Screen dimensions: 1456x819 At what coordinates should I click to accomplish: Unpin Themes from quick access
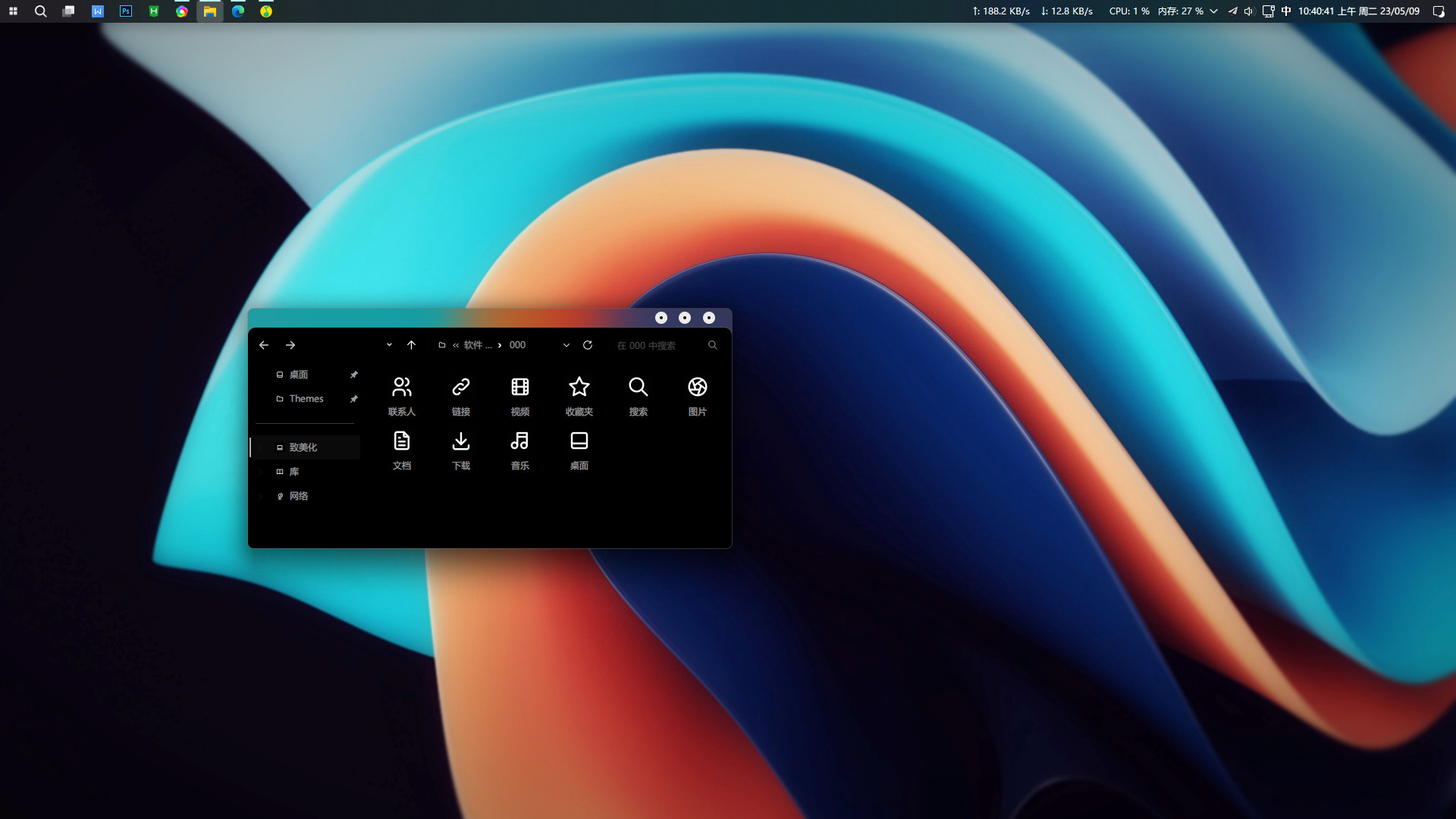click(x=353, y=399)
